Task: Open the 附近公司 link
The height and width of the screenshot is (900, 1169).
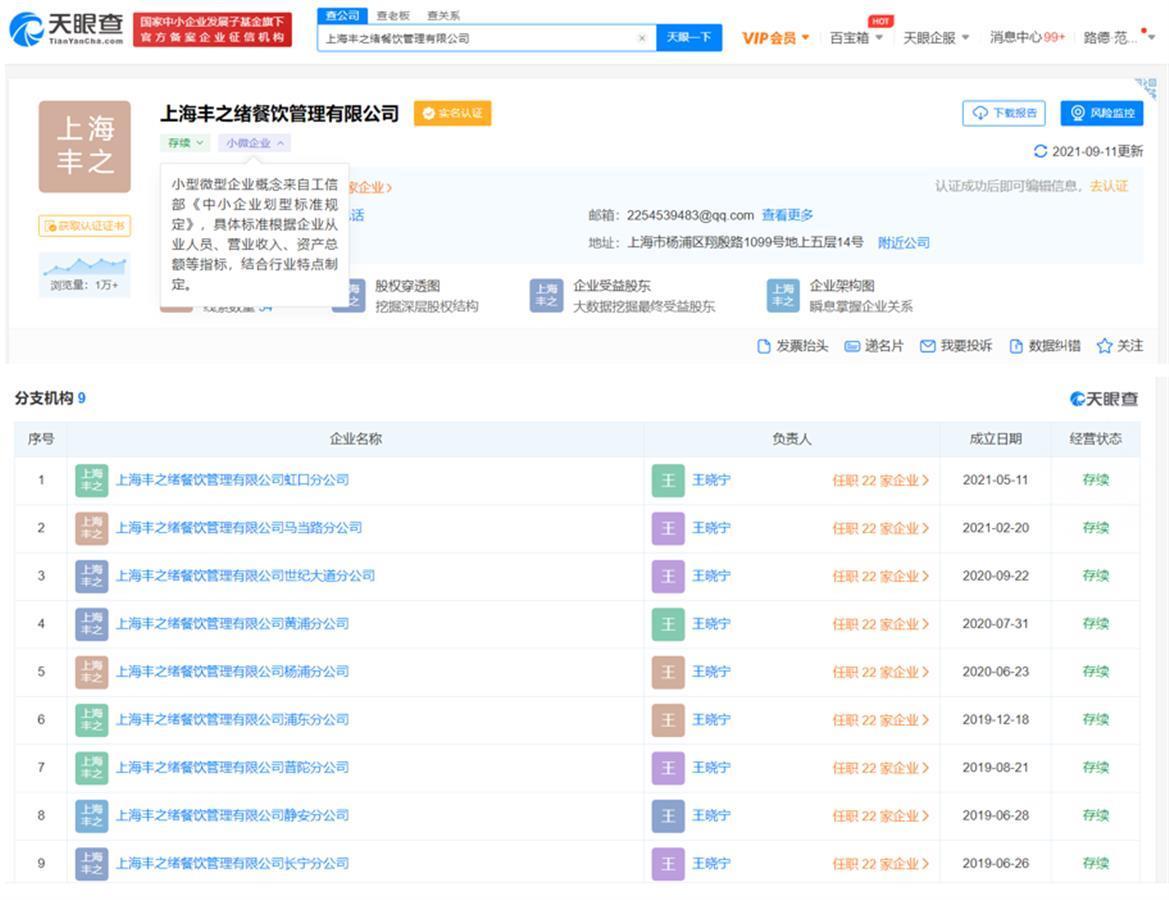Action: [904, 242]
